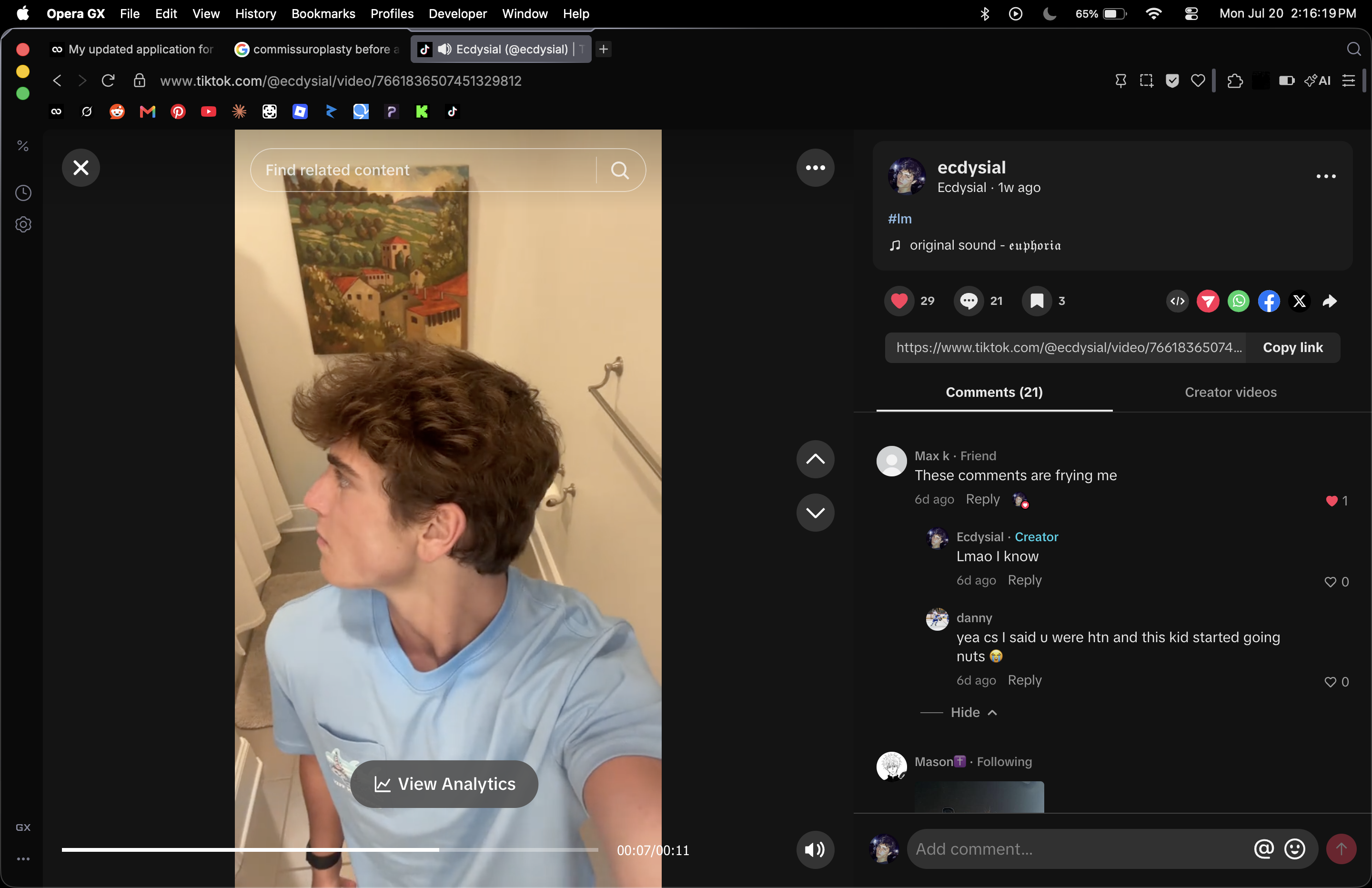1372x888 pixels.
Task: Seek within the video progress bar
Action: (330, 850)
